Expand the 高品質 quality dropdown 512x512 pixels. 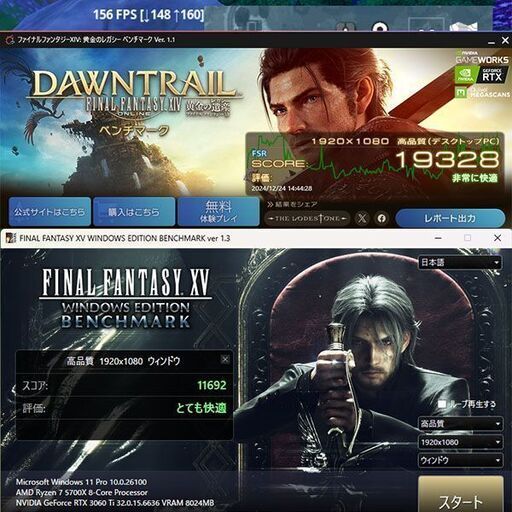[x=460, y=424]
